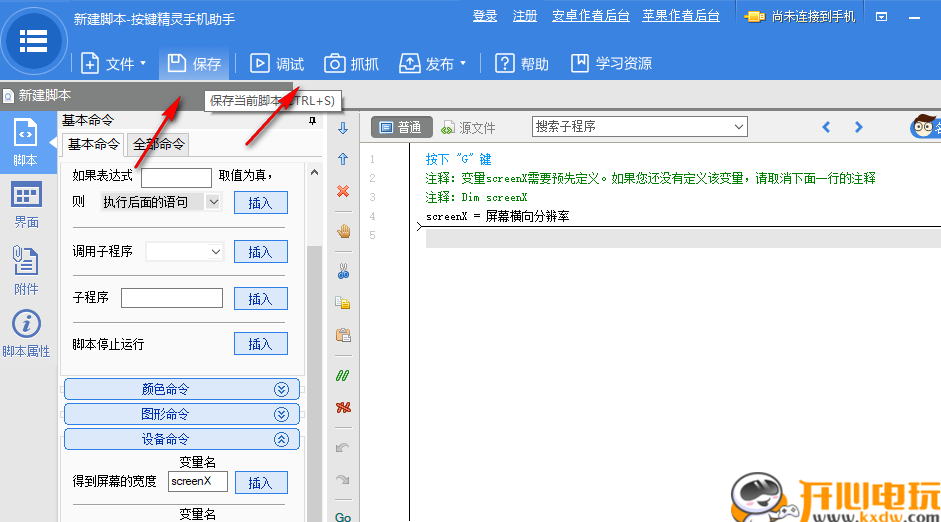
Task: Open the main round menu button
Action: tap(34, 41)
